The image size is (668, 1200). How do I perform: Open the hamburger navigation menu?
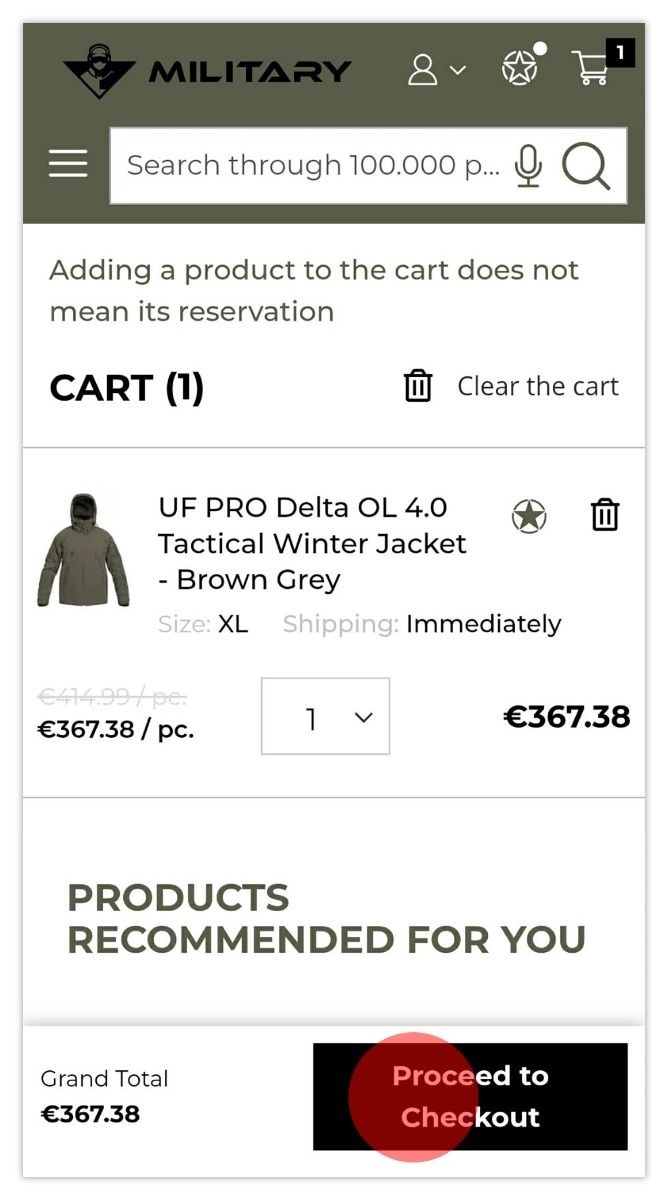click(68, 164)
